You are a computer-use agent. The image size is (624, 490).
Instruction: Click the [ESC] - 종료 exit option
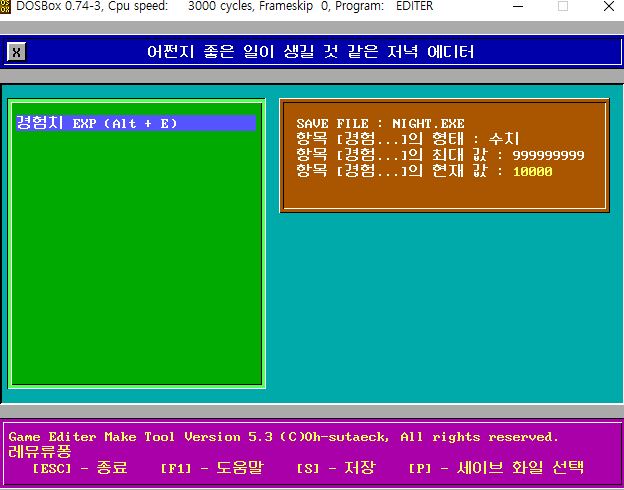pyautogui.click(x=80, y=468)
